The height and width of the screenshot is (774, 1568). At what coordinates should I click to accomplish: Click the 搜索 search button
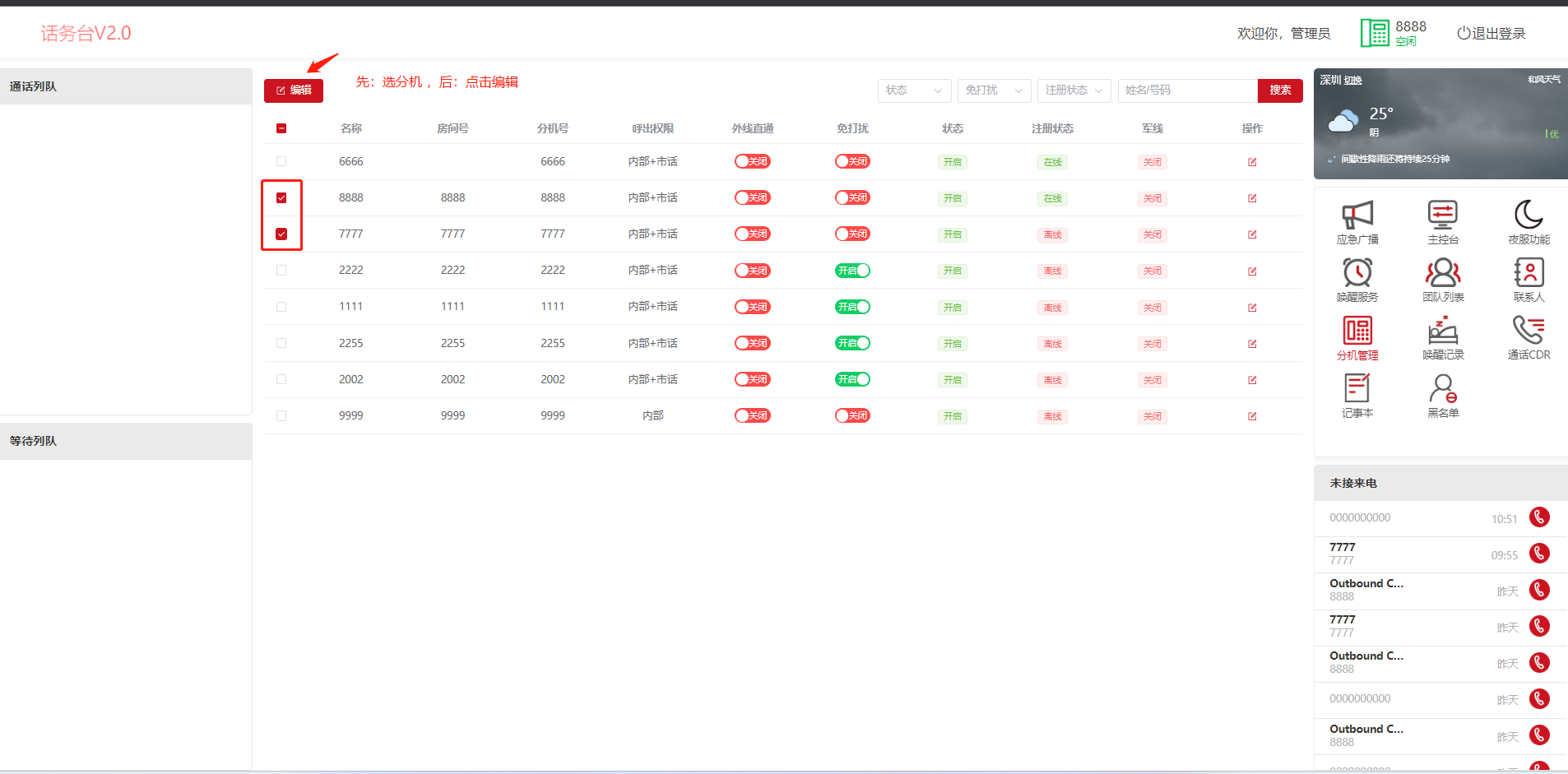click(1279, 90)
